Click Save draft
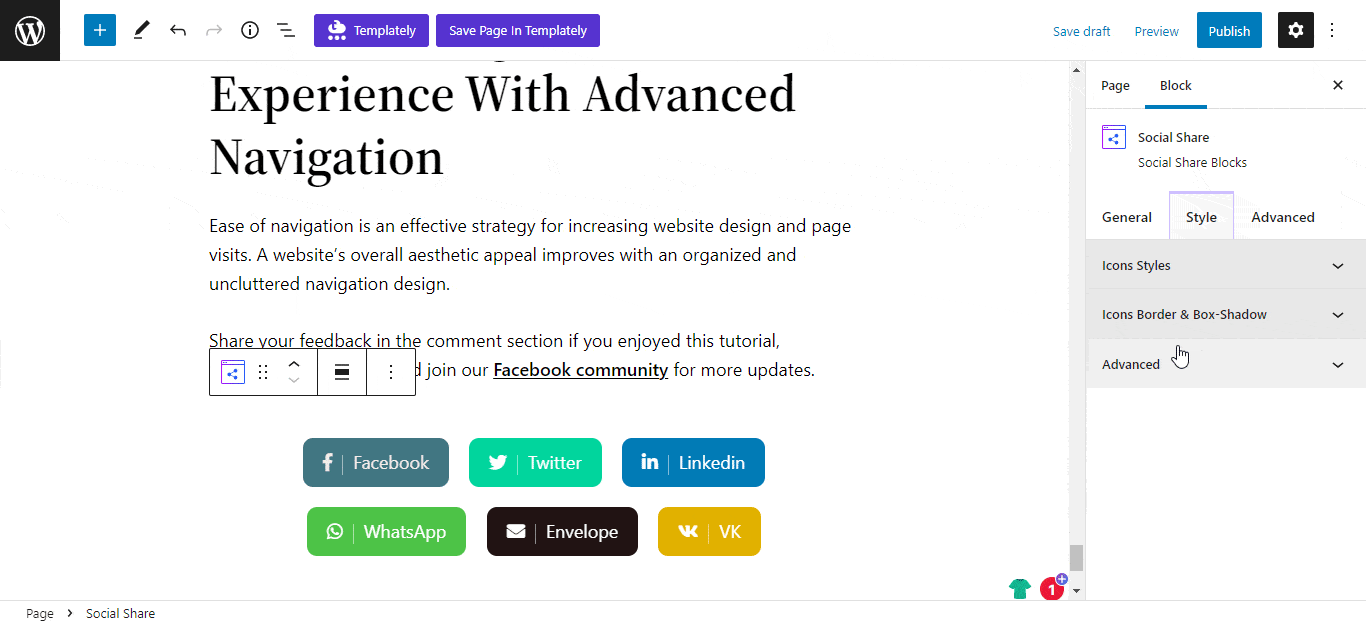Image resolution: width=1366 pixels, height=625 pixels. tap(1082, 31)
